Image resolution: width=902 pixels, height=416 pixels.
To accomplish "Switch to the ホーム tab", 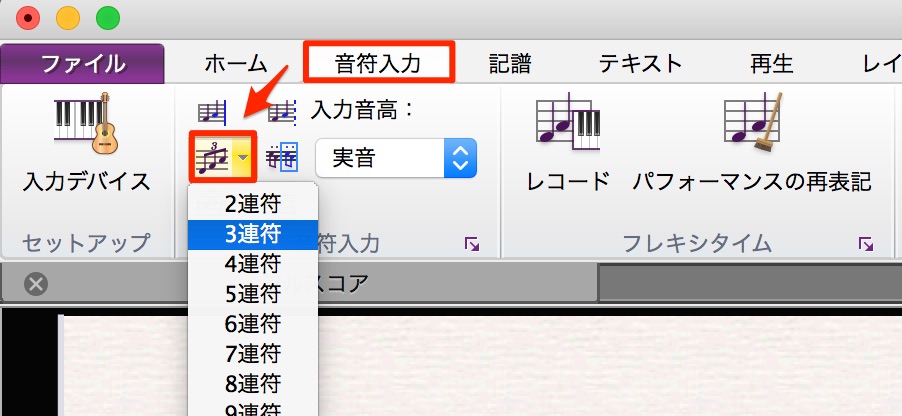I will 236,64.
